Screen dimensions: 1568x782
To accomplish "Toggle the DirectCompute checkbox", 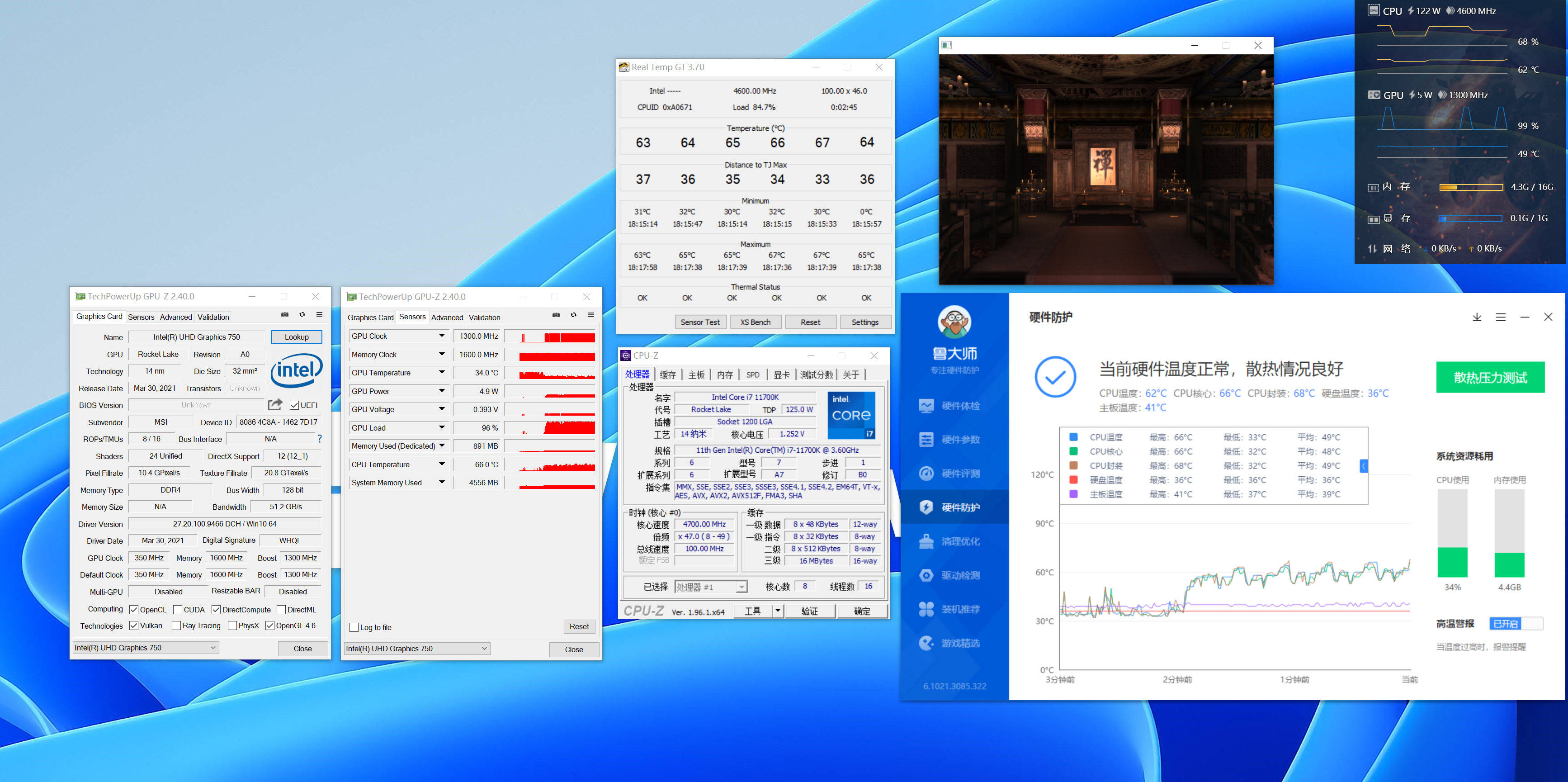I will [216, 610].
